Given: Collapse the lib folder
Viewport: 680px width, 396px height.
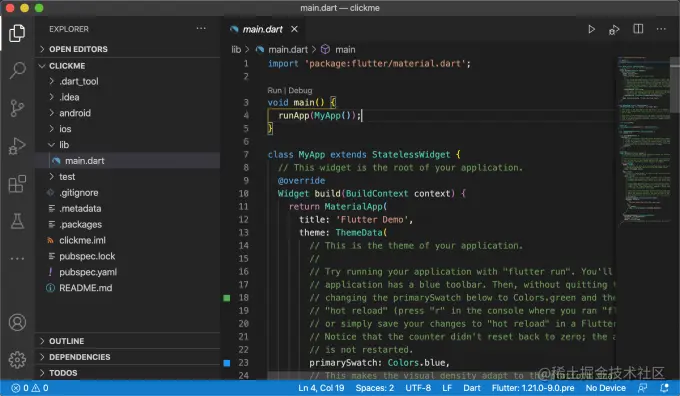Looking at the screenshot, I should point(128,145).
